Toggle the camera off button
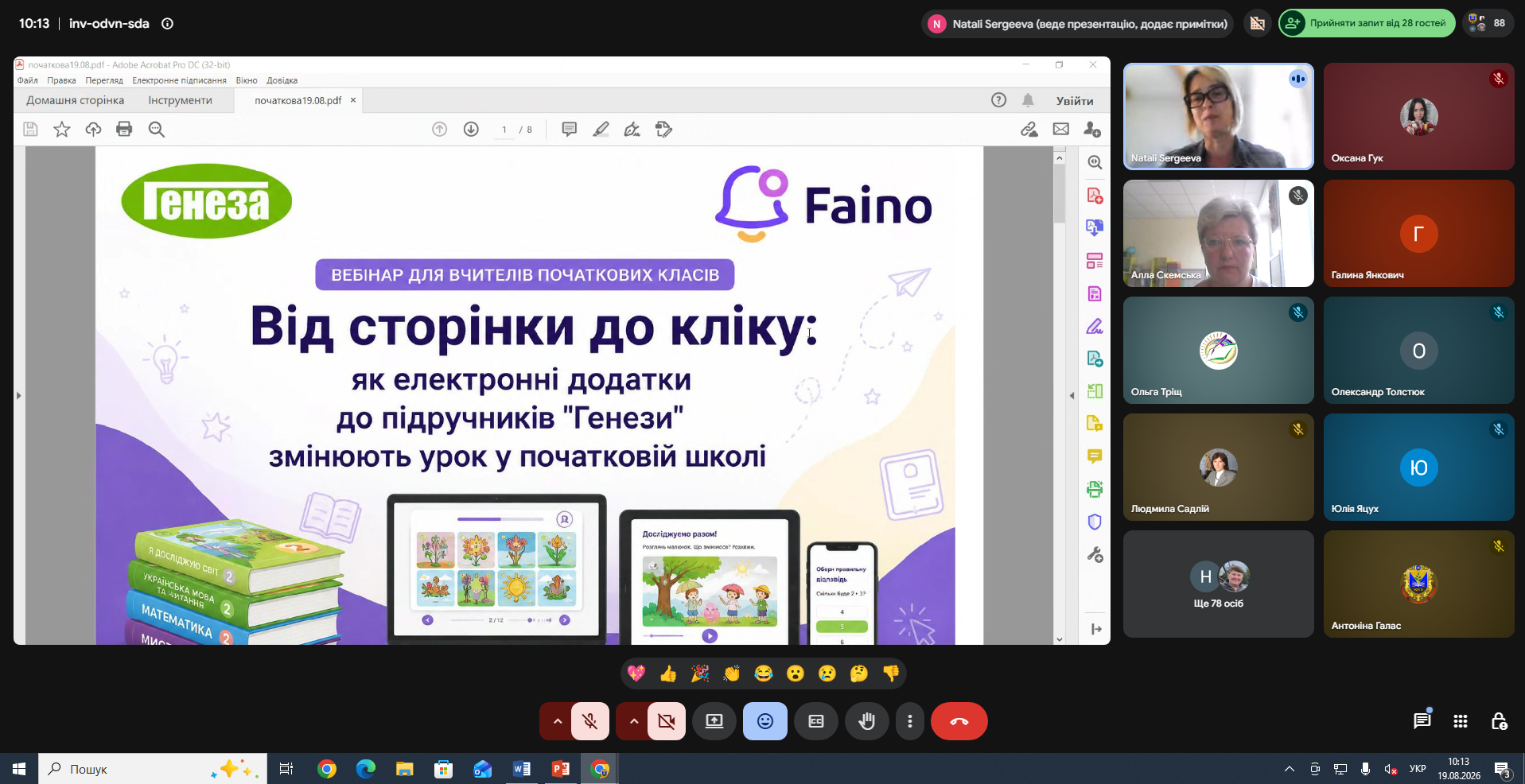This screenshot has height=784, width=1525. tap(667, 721)
